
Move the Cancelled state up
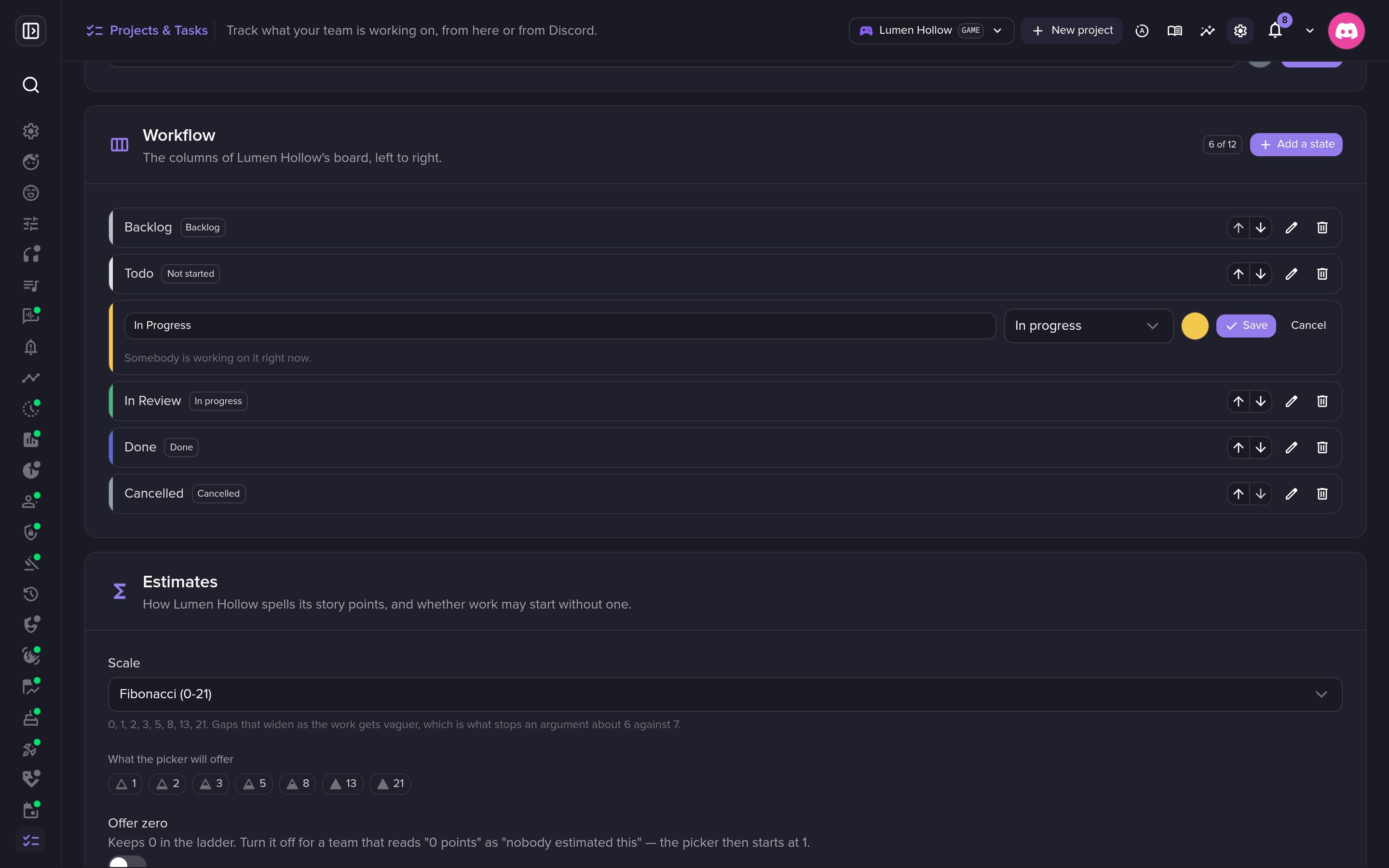click(1239, 494)
